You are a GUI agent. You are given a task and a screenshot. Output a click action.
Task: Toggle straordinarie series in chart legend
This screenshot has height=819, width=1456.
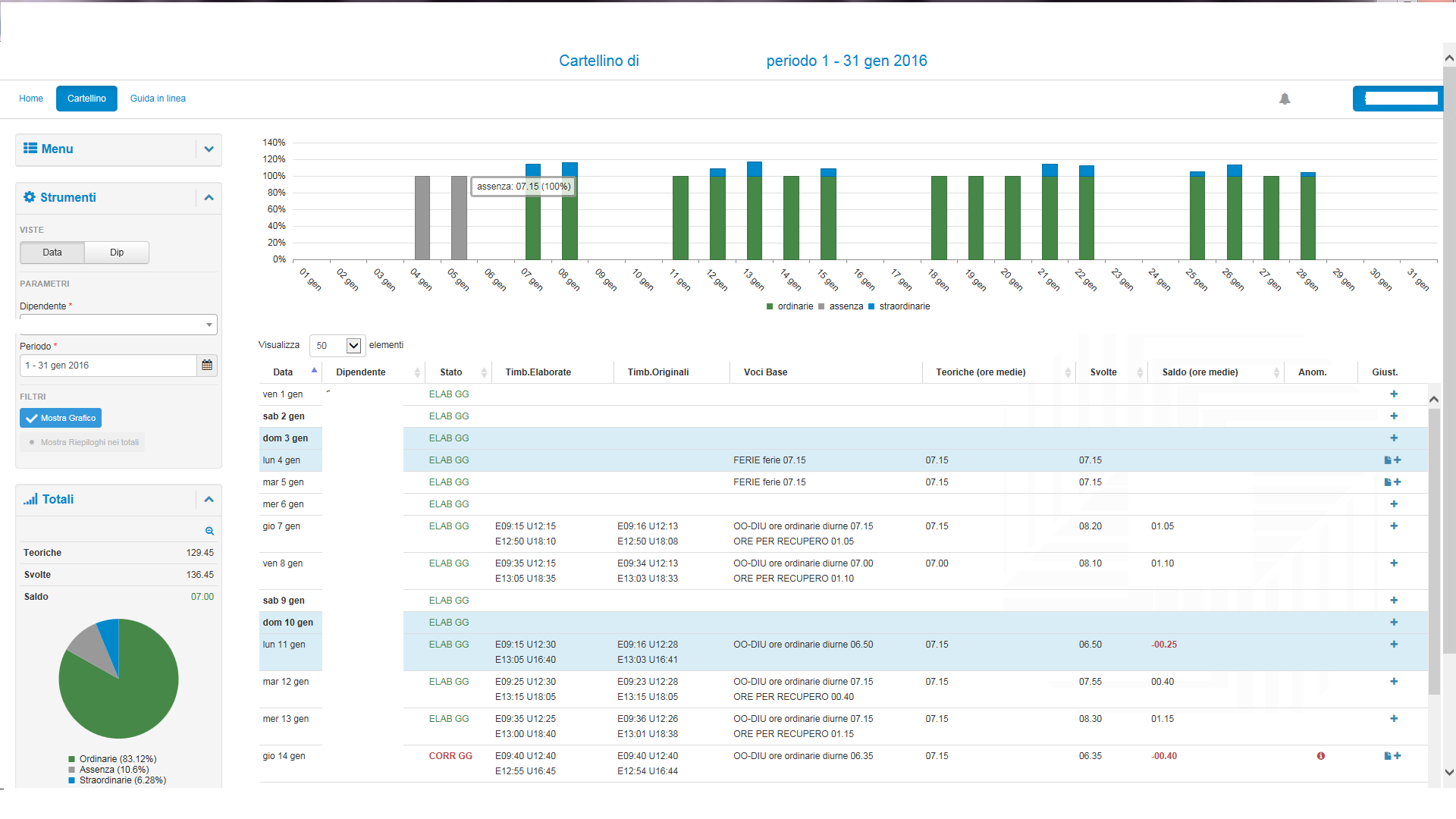click(899, 306)
